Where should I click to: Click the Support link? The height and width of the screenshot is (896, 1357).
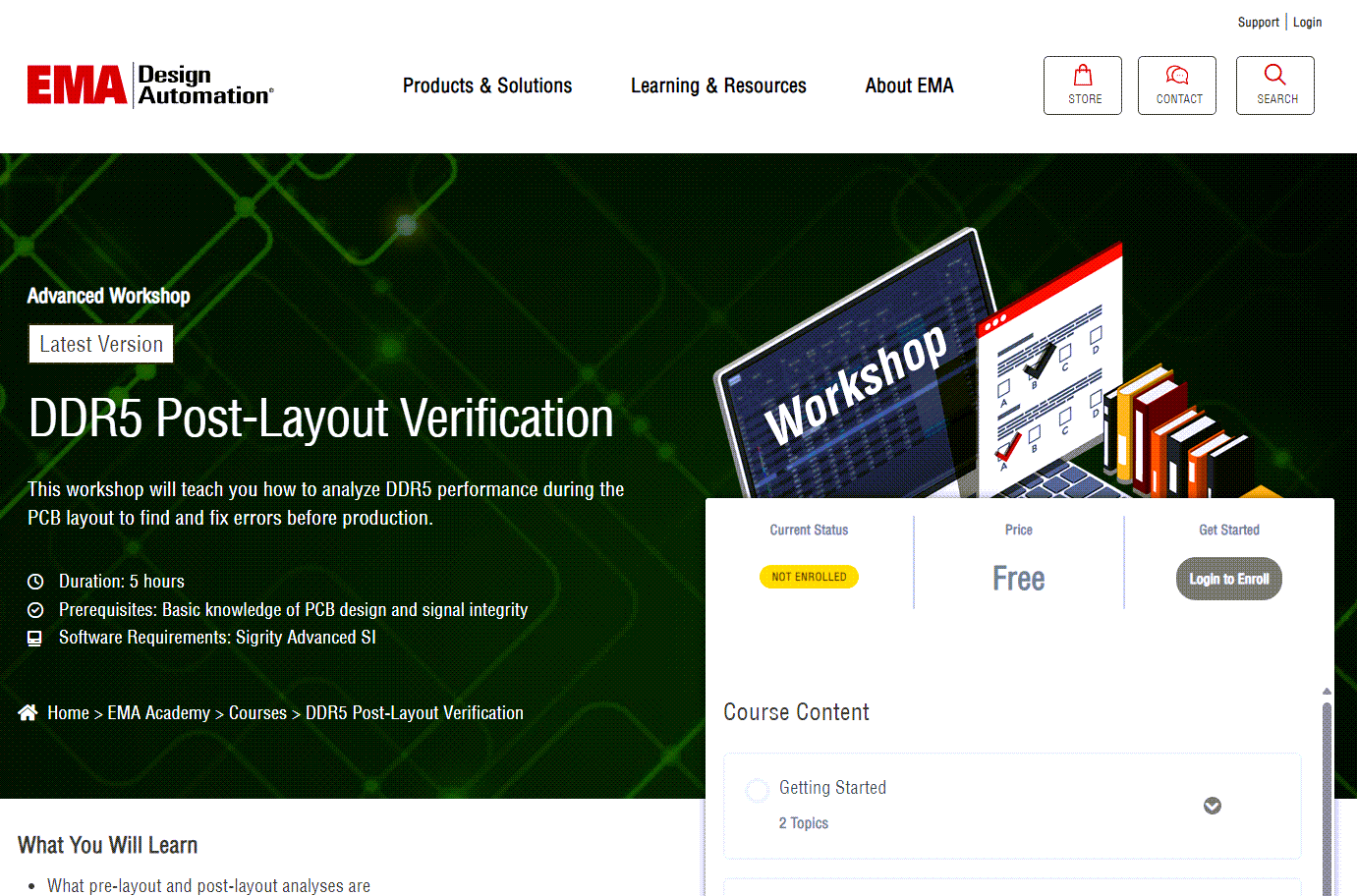[x=1258, y=22]
